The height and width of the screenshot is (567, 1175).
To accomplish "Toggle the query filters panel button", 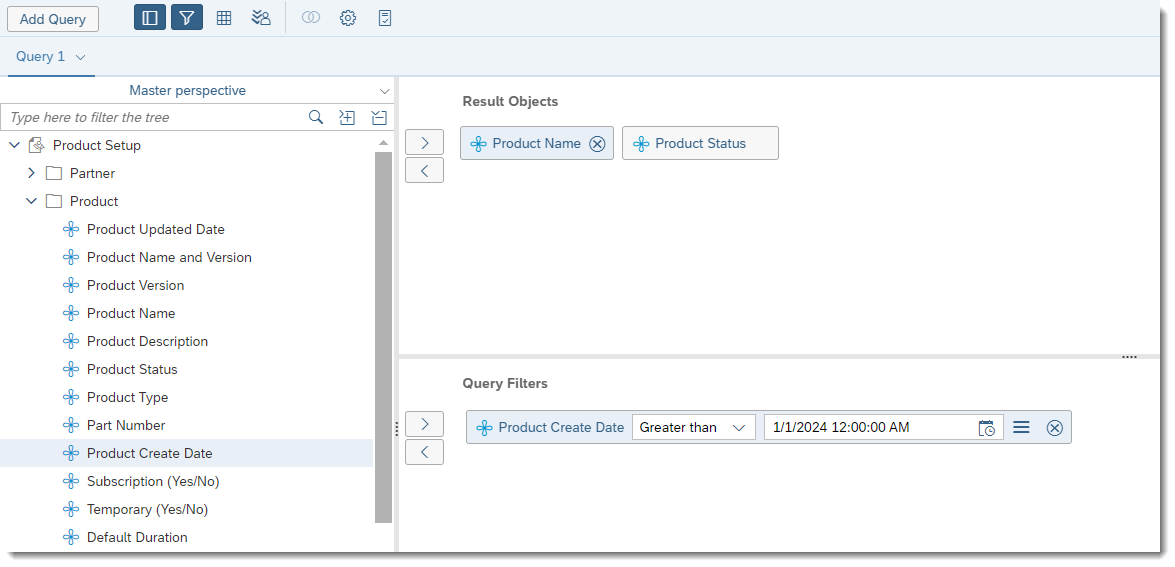I will 187,18.
